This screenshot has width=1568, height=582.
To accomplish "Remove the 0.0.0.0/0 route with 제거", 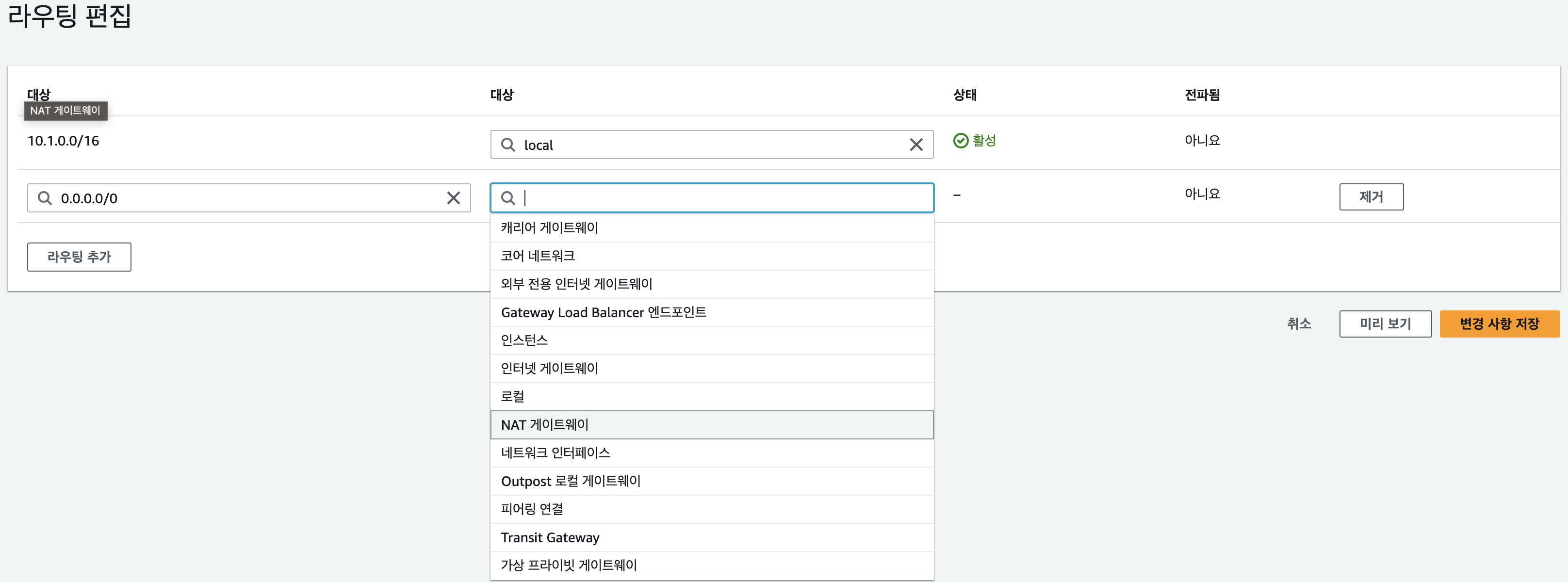I will point(1371,196).
